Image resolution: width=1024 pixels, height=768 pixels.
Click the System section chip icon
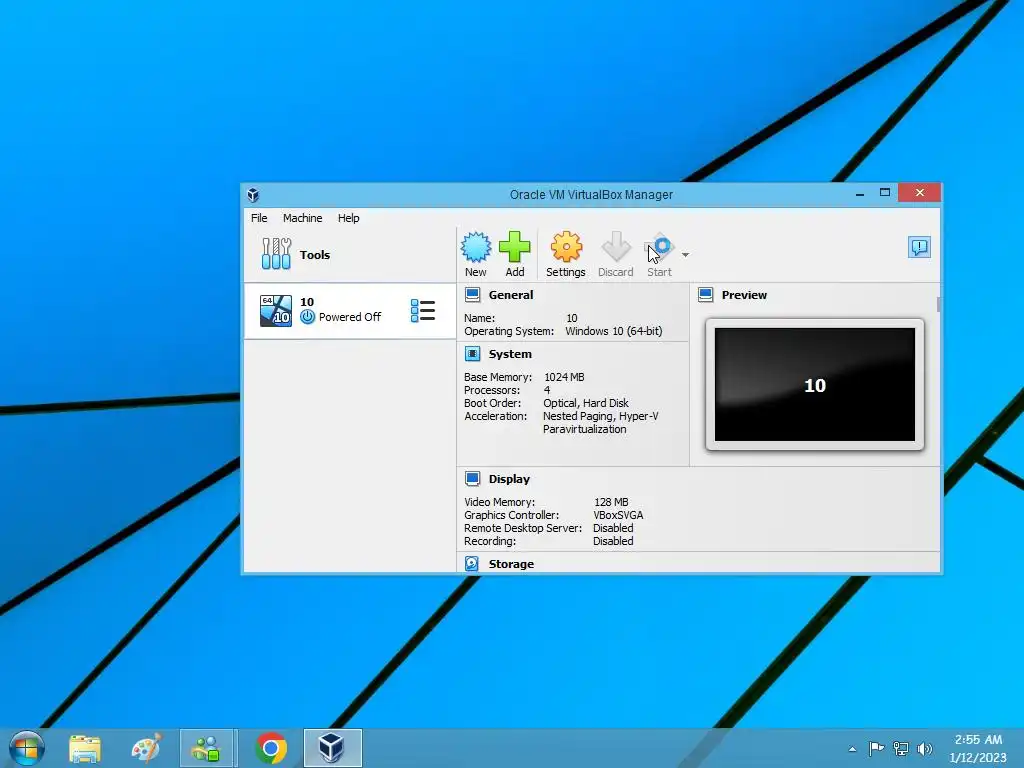click(472, 354)
